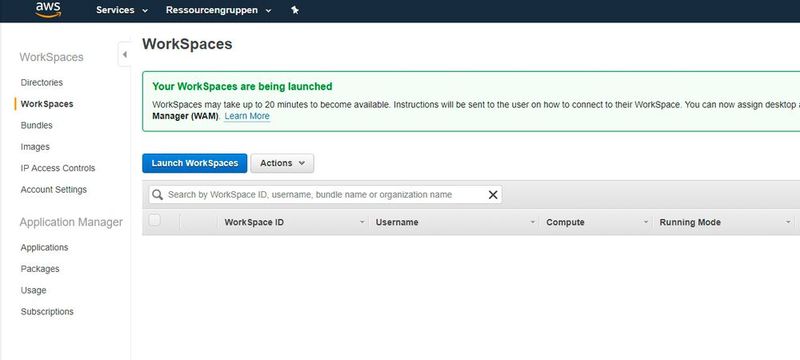The image size is (800, 360).
Task: Go to the AWS home logo
Action: click(48, 9)
